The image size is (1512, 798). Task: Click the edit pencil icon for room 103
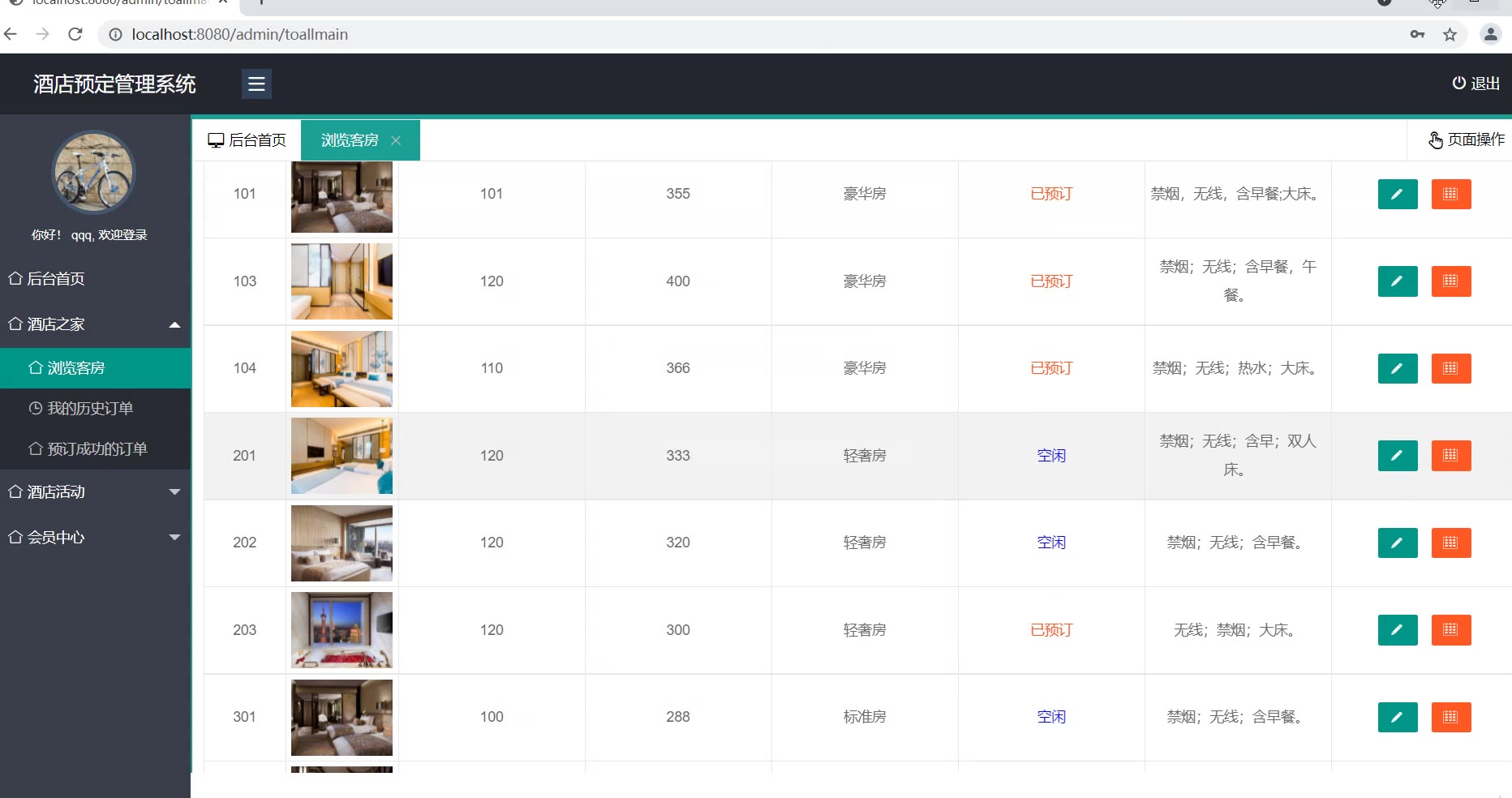tap(1397, 281)
